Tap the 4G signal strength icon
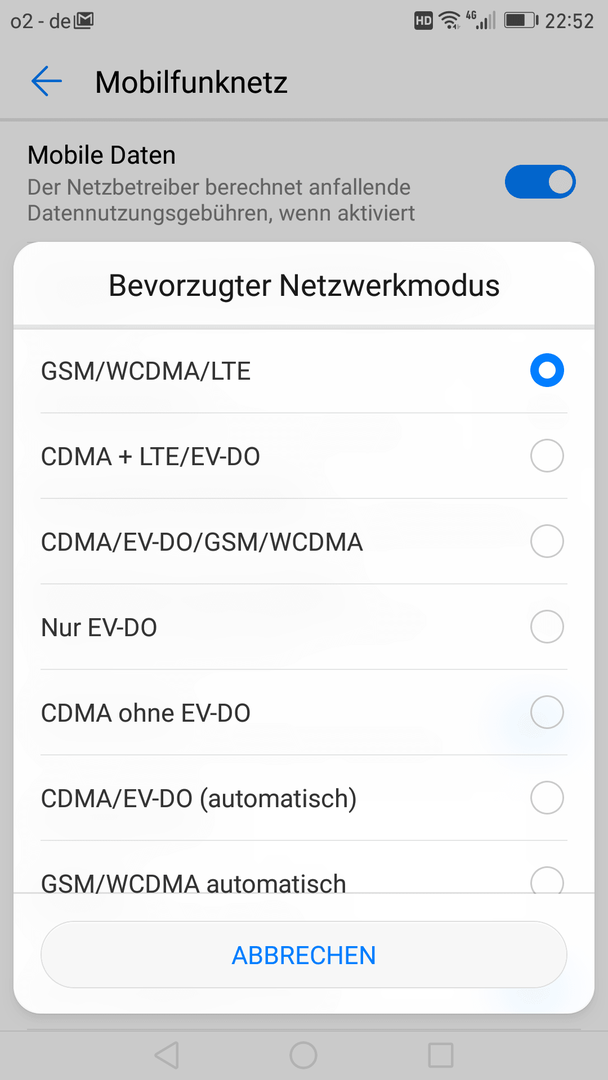Viewport: 608px width, 1080px height. coord(481,21)
